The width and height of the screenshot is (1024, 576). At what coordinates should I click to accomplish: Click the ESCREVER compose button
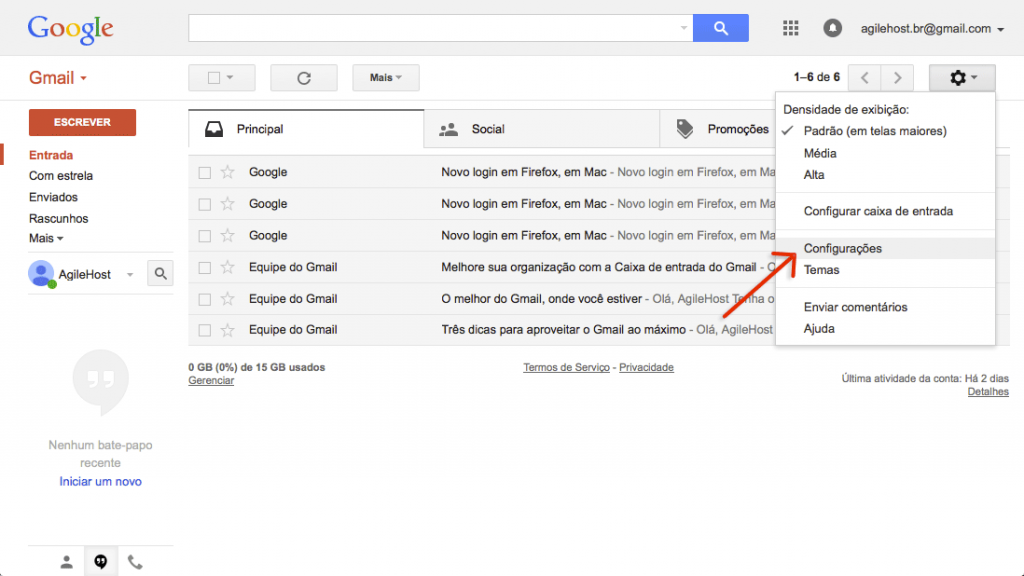coord(82,122)
